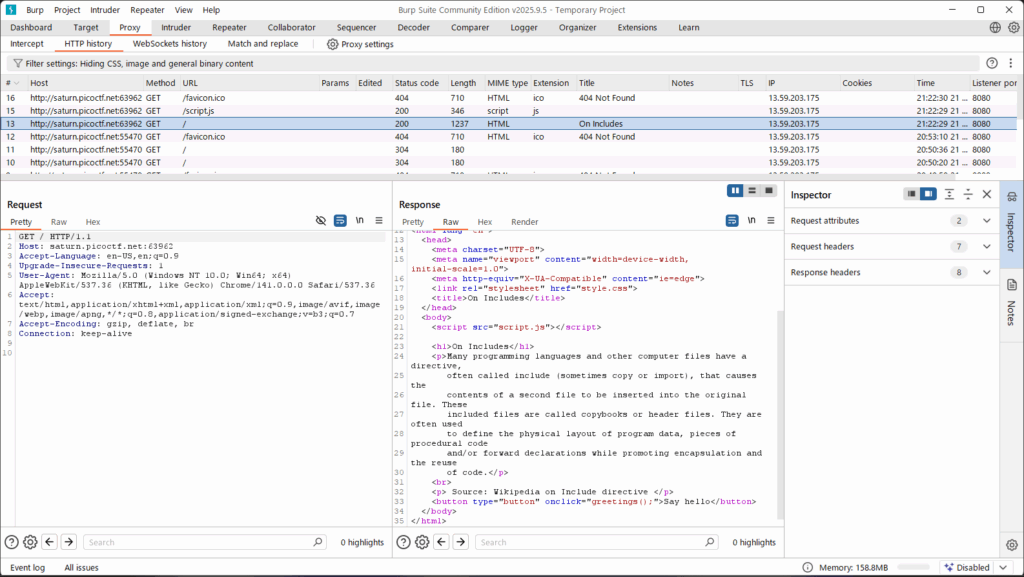Expand the Response headers section
The image size is (1024, 577).
[987, 272]
